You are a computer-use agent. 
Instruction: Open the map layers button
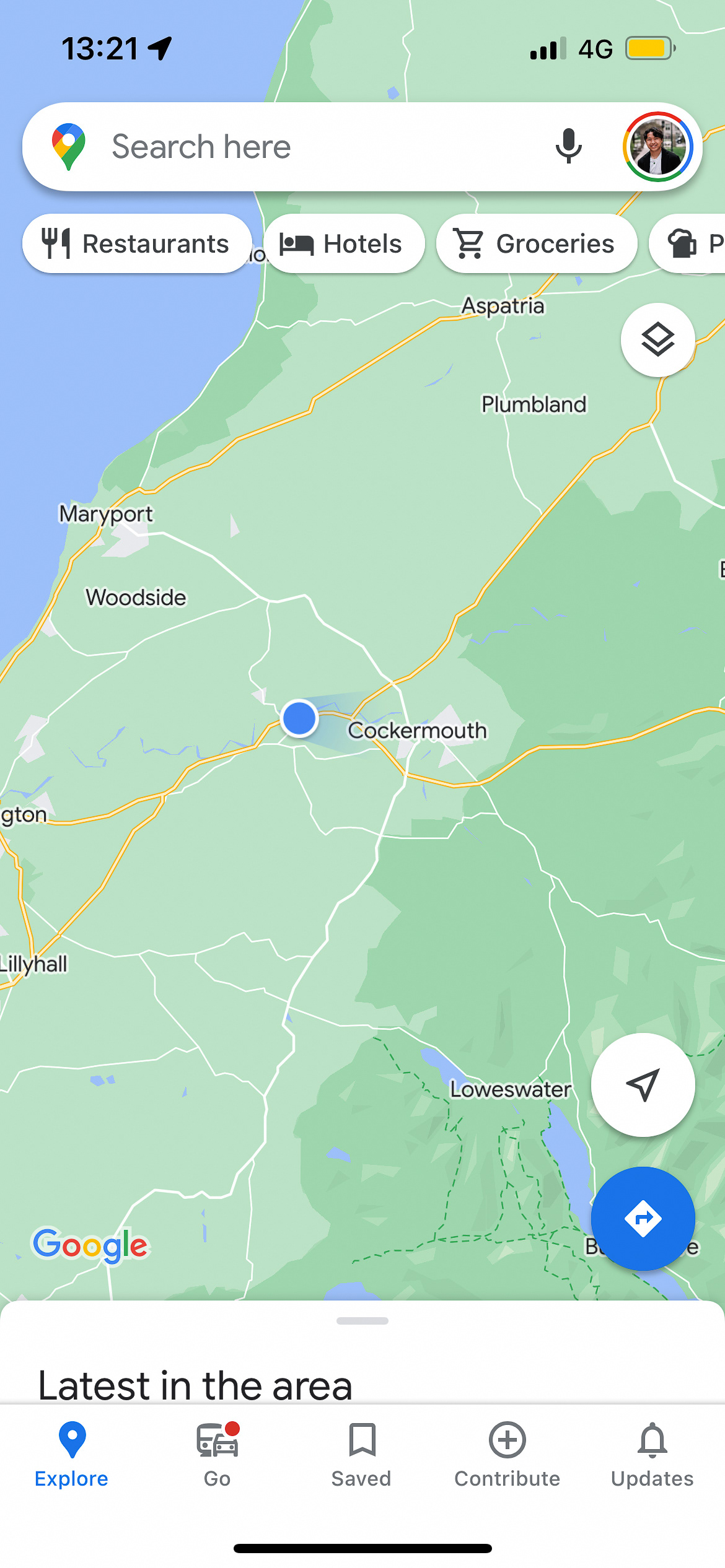pyautogui.click(x=657, y=339)
